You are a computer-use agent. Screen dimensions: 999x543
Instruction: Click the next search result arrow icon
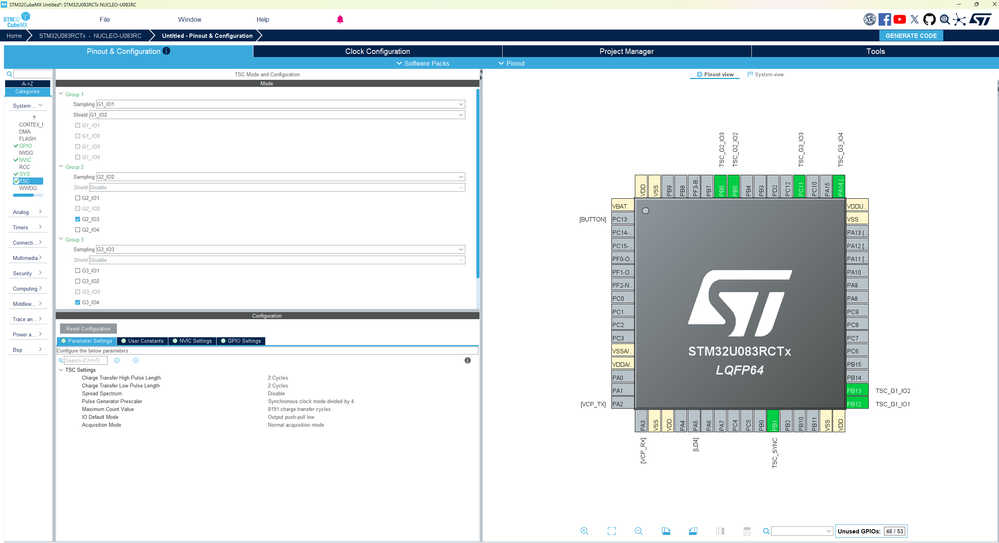tap(136, 361)
